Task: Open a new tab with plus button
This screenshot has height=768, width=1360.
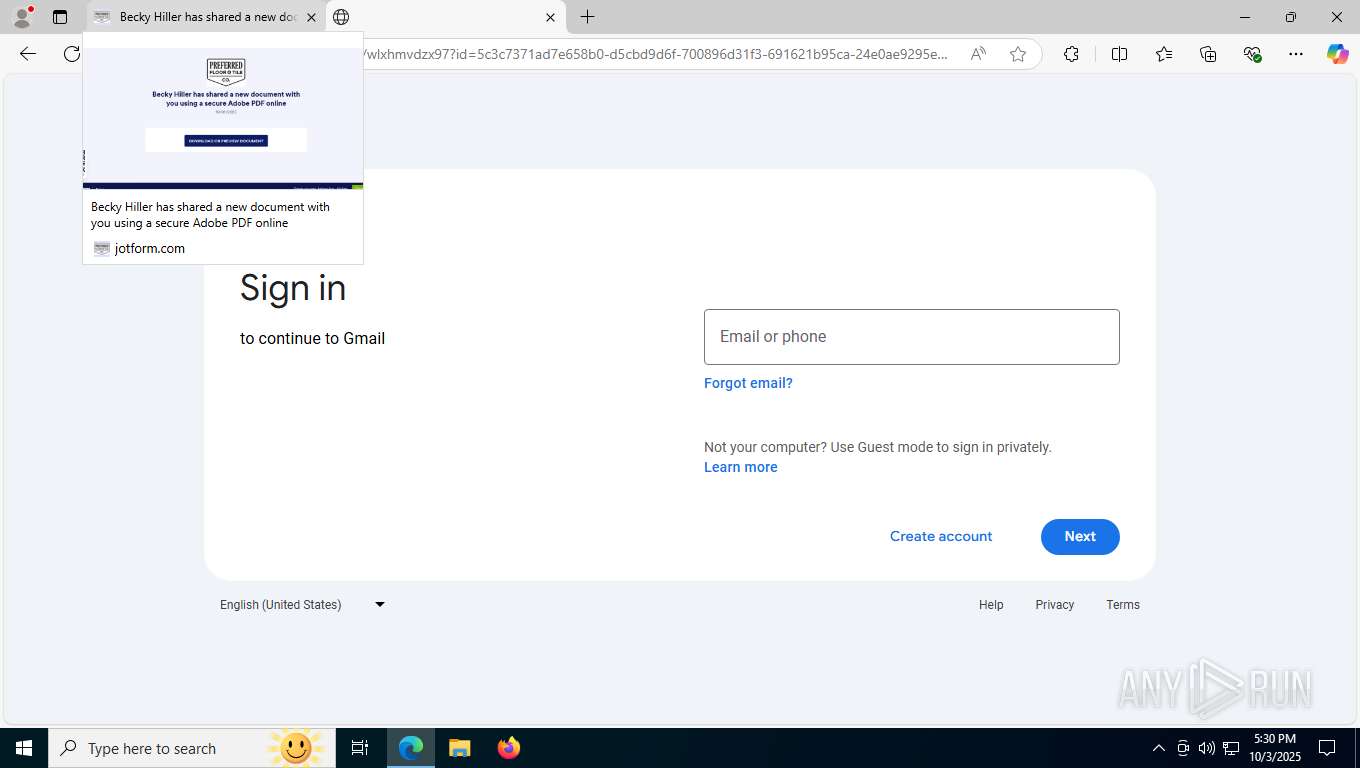Action: tap(588, 17)
